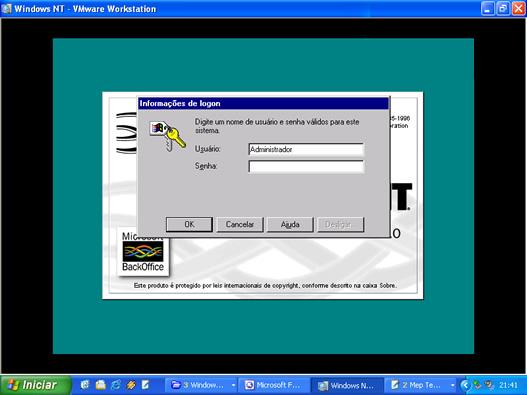
Task: Click the taskbar clock 21:41
Action: pos(509,385)
